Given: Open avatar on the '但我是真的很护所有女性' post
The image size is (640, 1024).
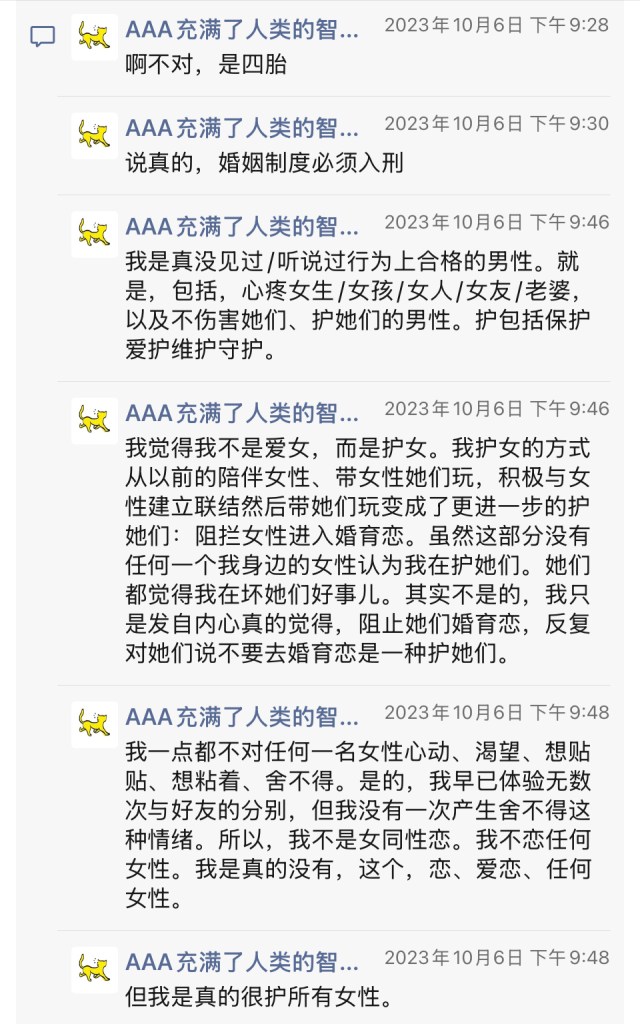Looking at the screenshot, I should [x=94, y=970].
